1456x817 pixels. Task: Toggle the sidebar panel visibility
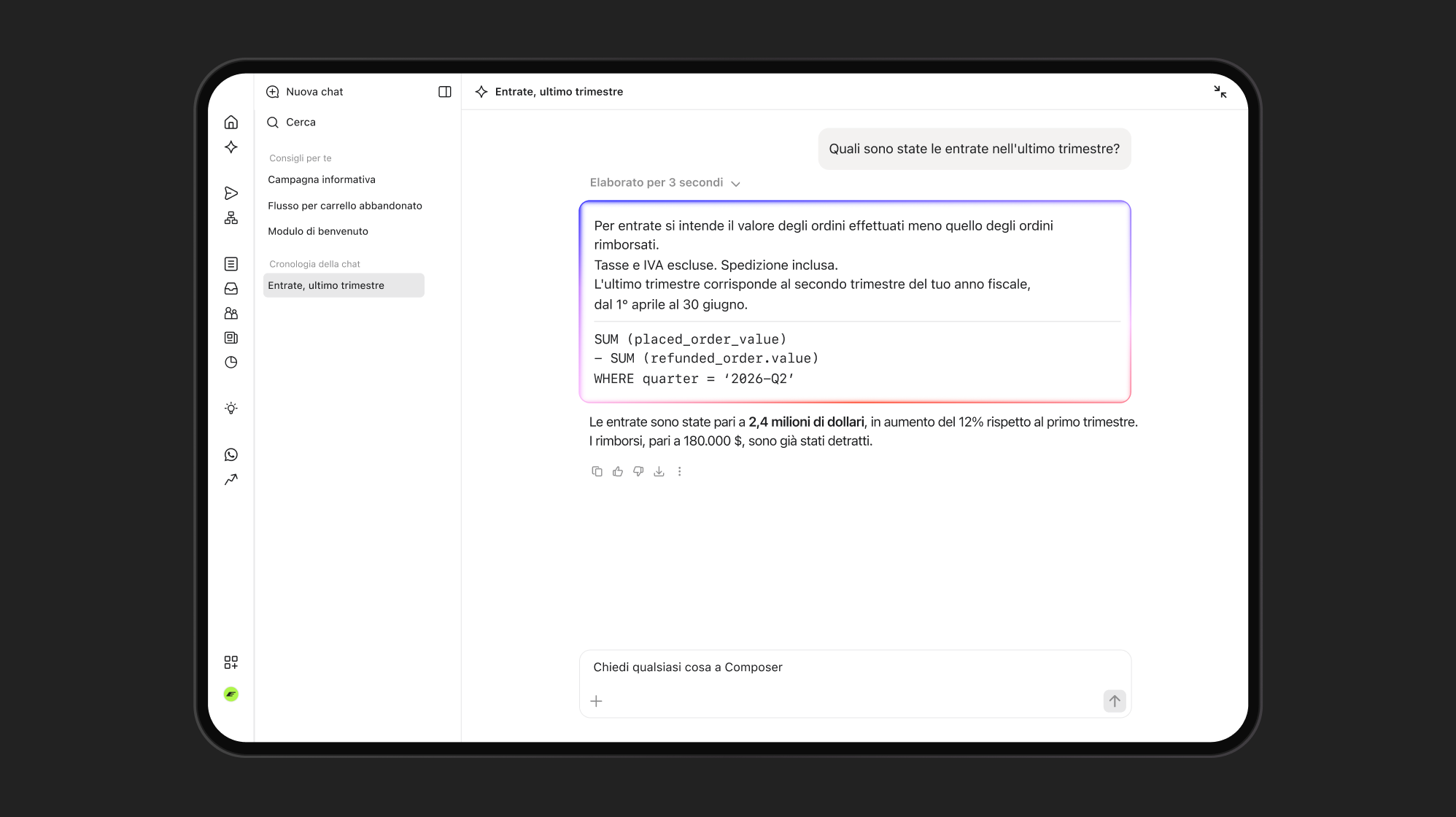click(x=445, y=92)
